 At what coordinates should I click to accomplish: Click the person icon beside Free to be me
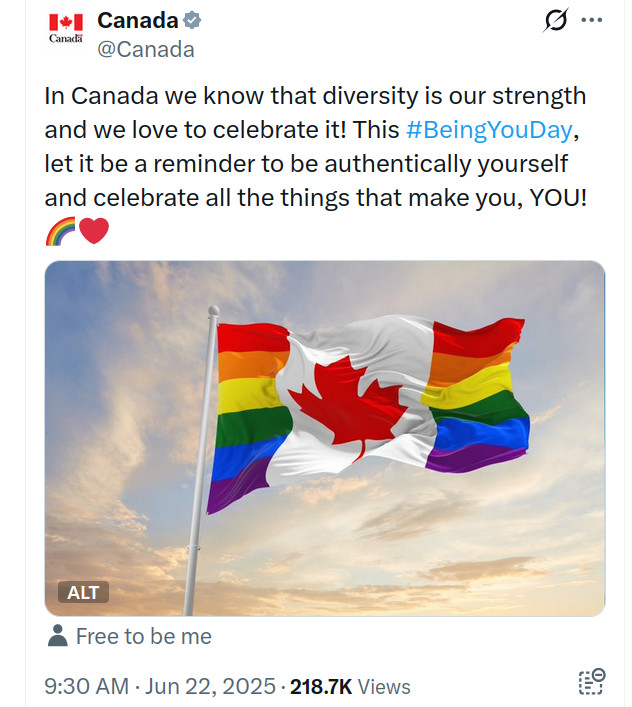pyautogui.click(x=58, y=636)
